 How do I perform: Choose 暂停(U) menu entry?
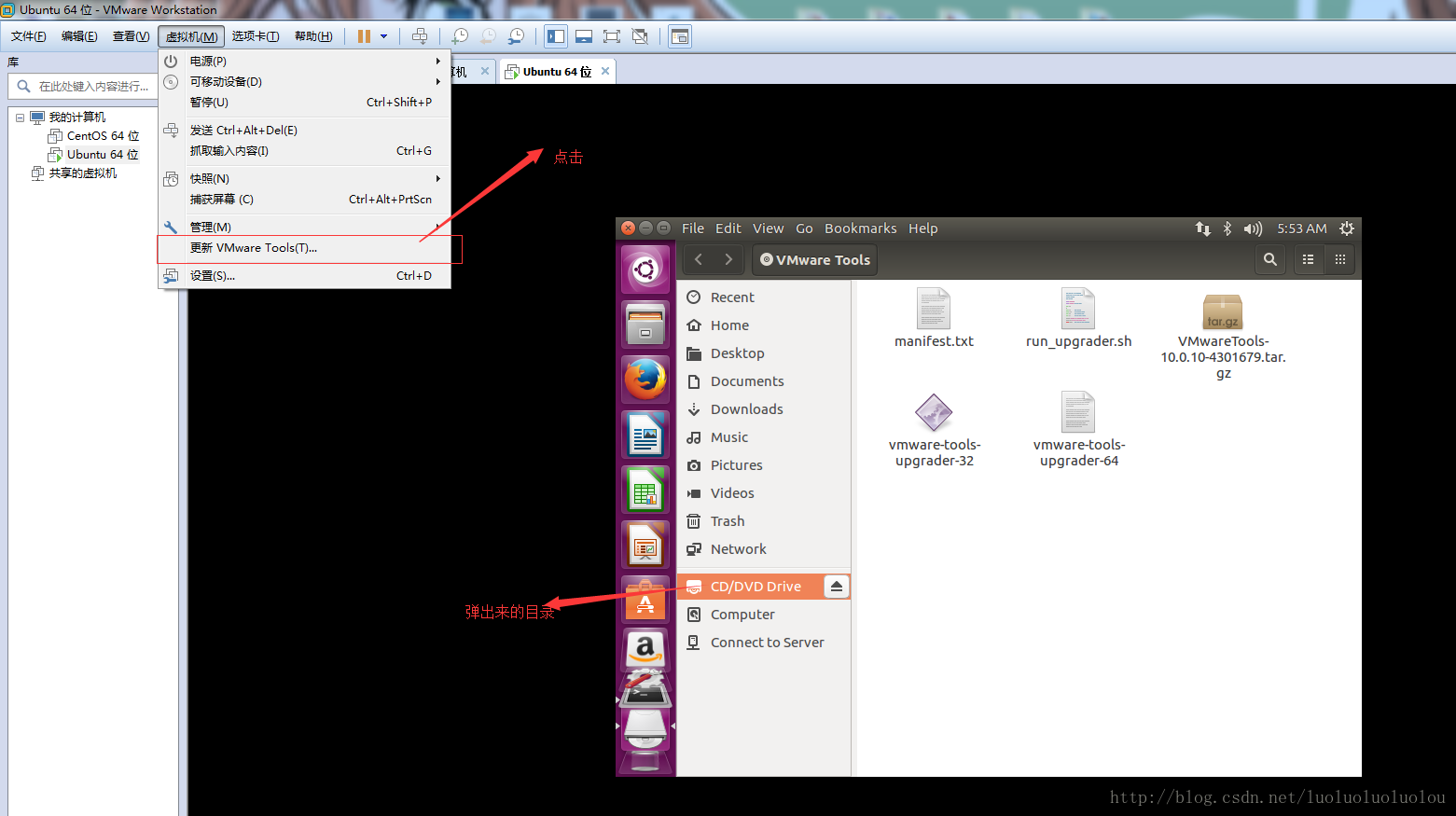tap(305, 103)
